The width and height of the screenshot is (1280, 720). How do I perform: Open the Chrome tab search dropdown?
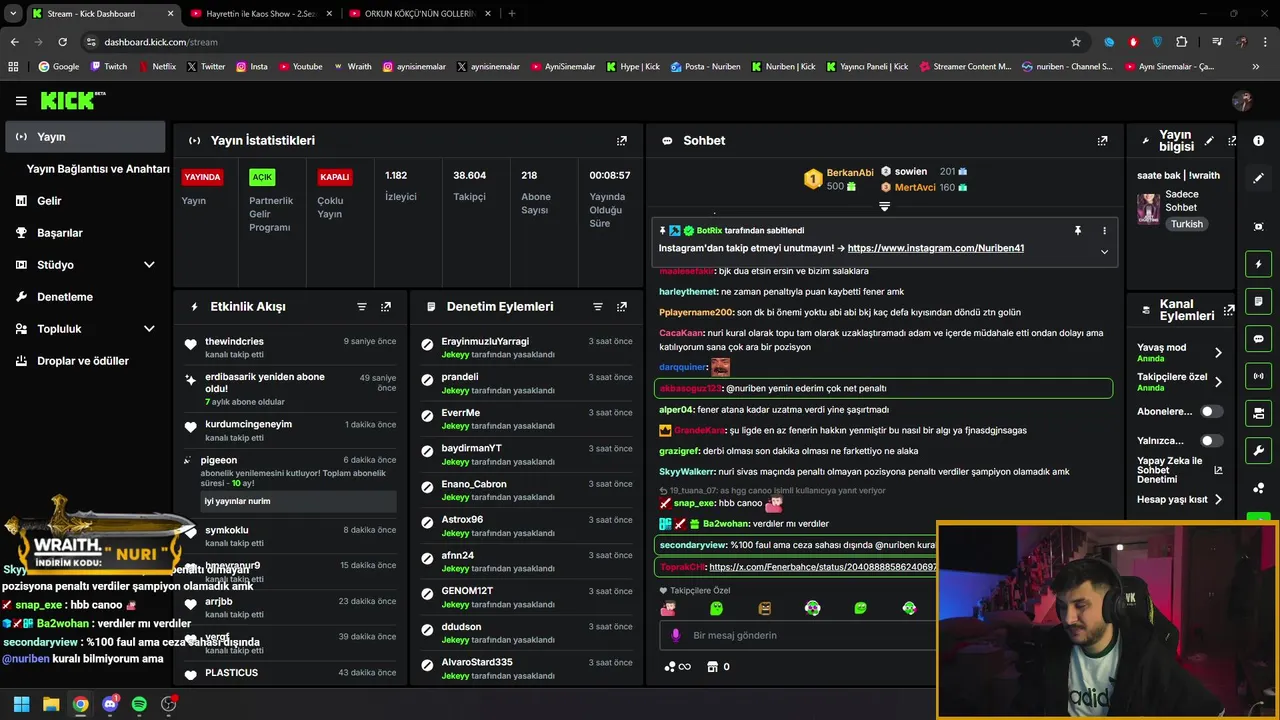(x=13, y=13)
